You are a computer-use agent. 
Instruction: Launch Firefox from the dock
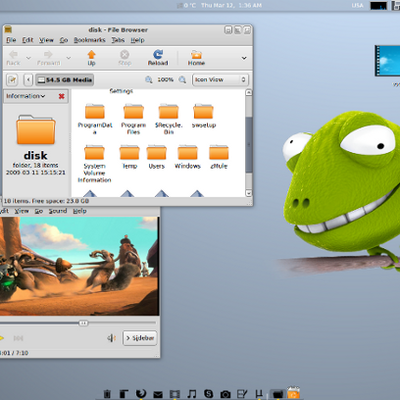[x=141, y=393]
